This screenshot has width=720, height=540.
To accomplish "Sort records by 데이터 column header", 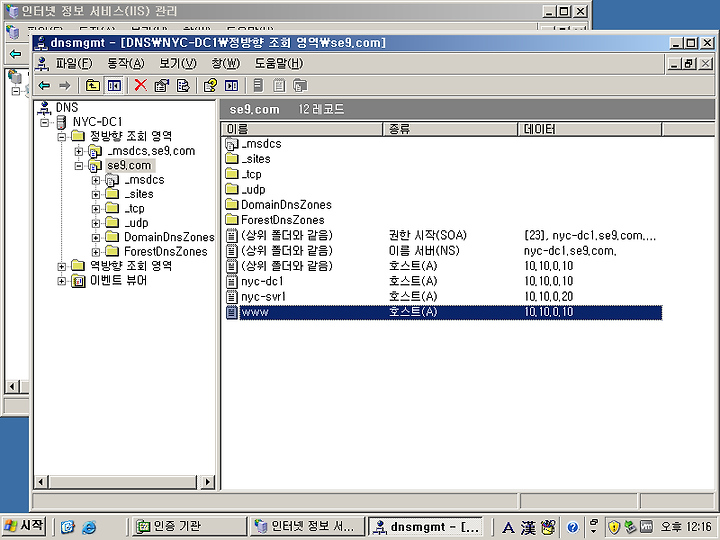I will [x=590, y=129].
